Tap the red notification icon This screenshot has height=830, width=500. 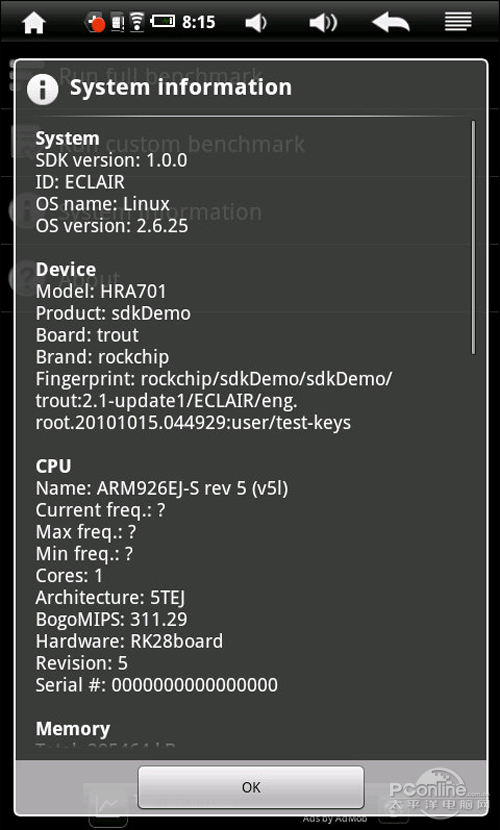point(97,23)
